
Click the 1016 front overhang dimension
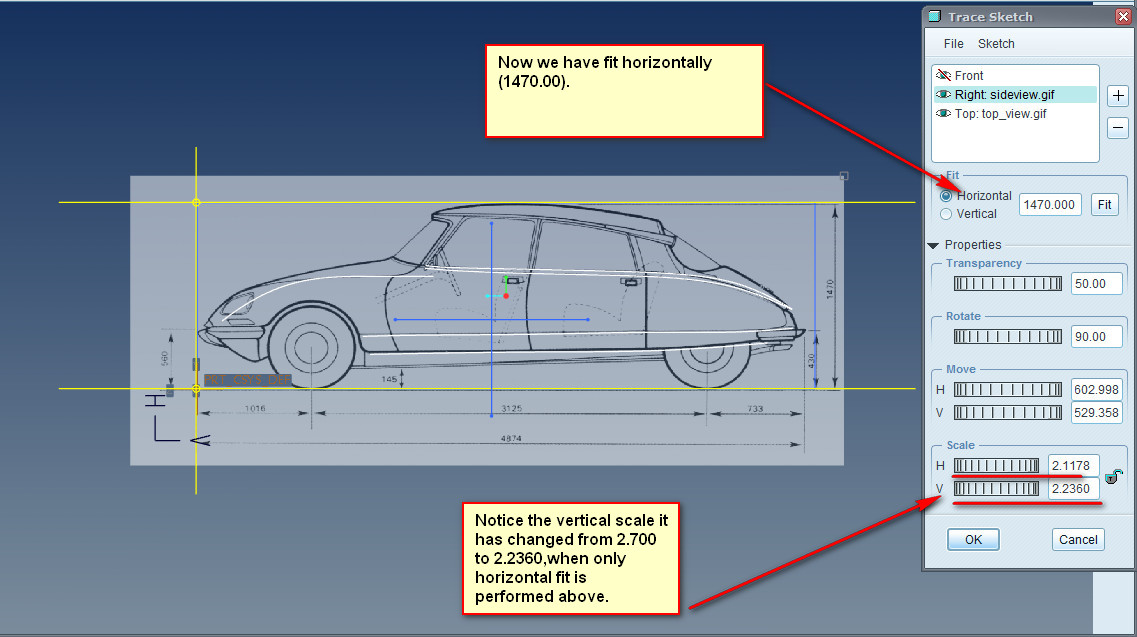coord(255,408)
